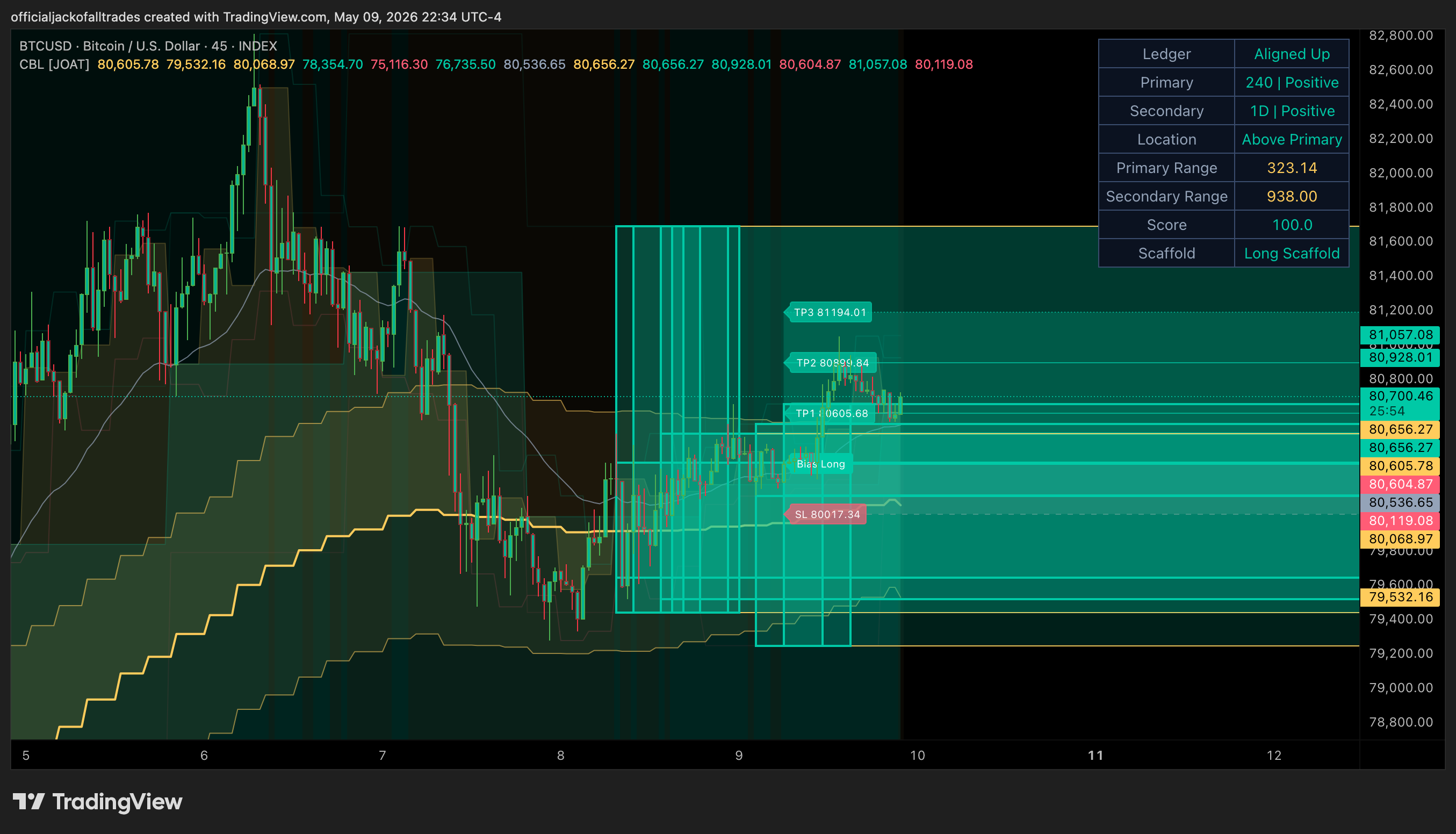Click legend value 75,116.30
This screenshot has width=1456, height=834.
click(x=399, y=64)
